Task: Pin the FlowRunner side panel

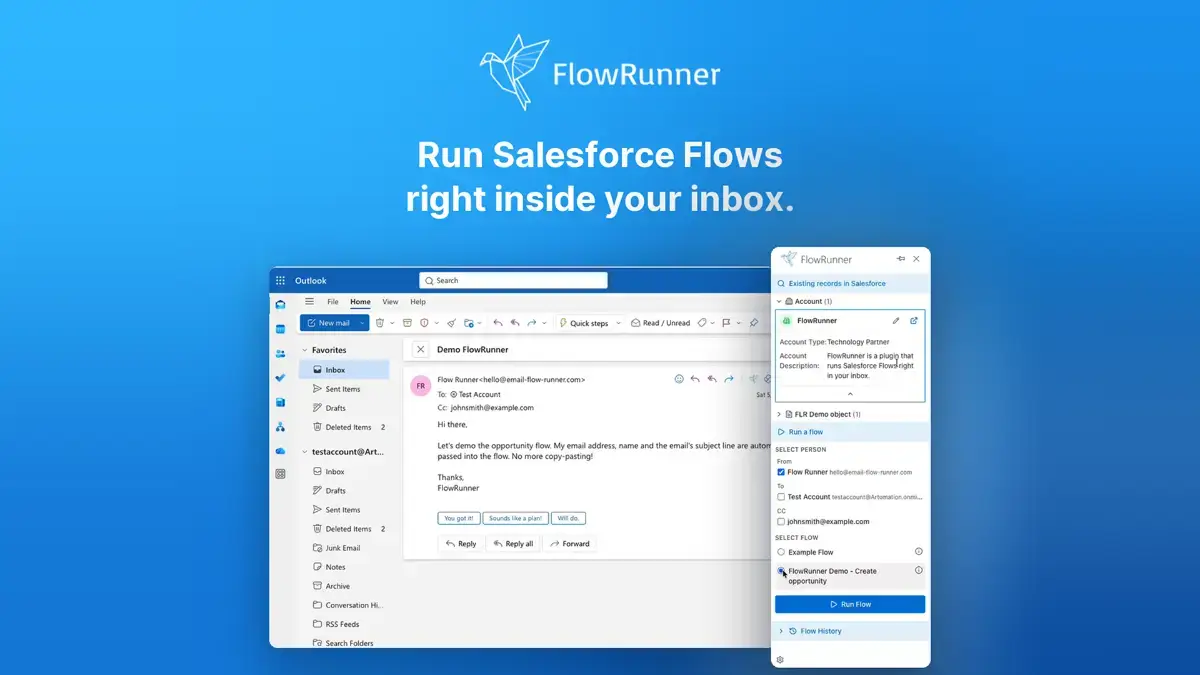Action: pos(901,259)
